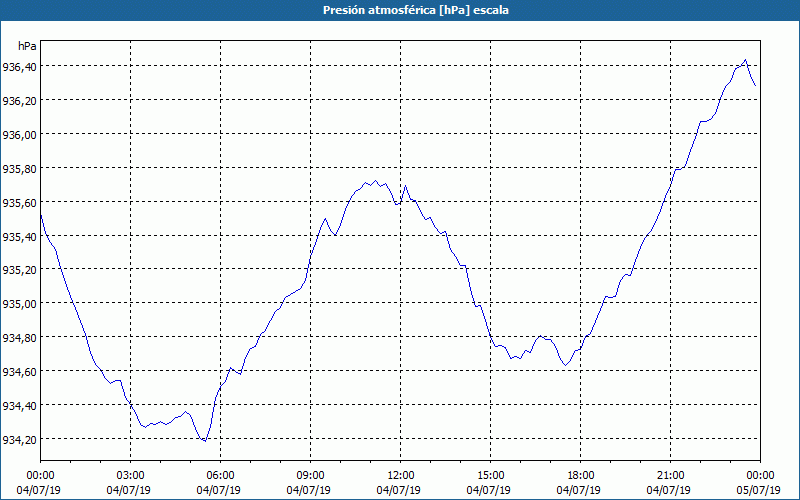Select the 936,20 y-axis label
The height and width of the screenshot is (500, 800).
[x=19, y=101]
